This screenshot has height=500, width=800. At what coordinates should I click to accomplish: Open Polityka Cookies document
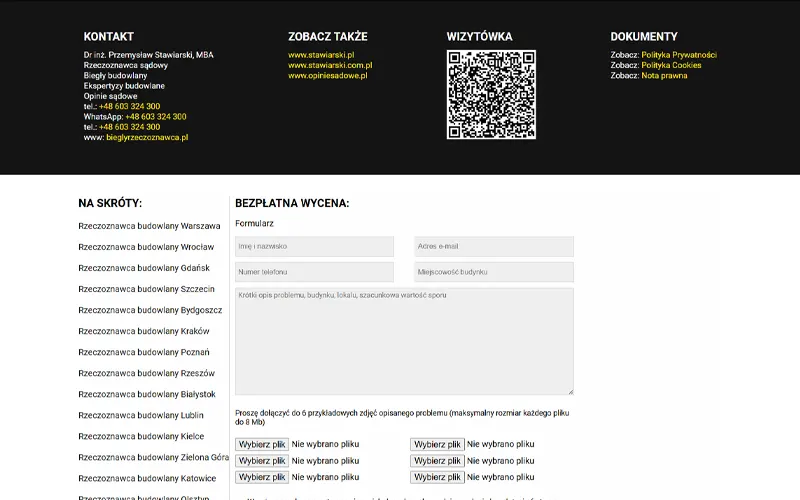point(671,65)
